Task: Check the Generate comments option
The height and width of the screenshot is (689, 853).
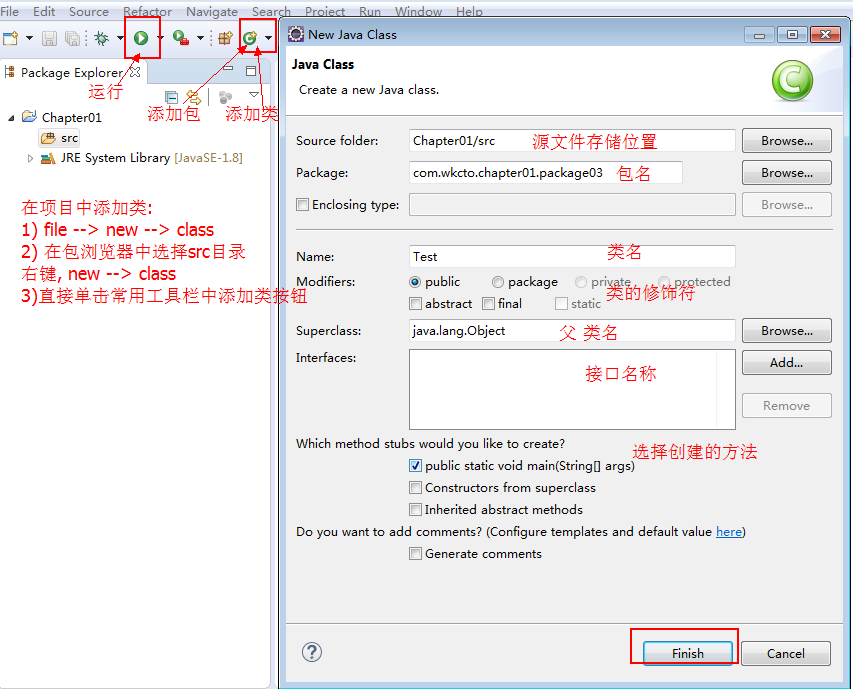Action: 416,554
